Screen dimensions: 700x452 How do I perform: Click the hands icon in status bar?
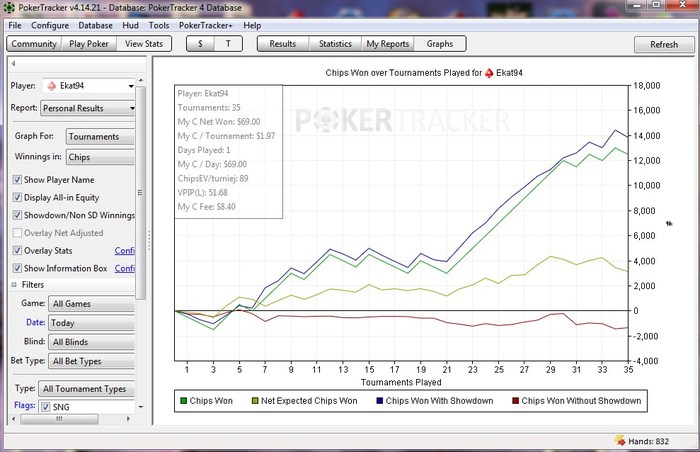pyautogui.click(x=620, y=441)
